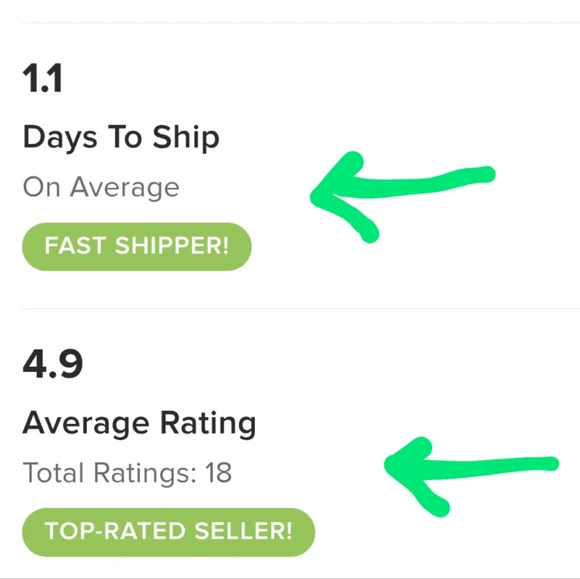Select the 1.1 days value

(42, 78)
